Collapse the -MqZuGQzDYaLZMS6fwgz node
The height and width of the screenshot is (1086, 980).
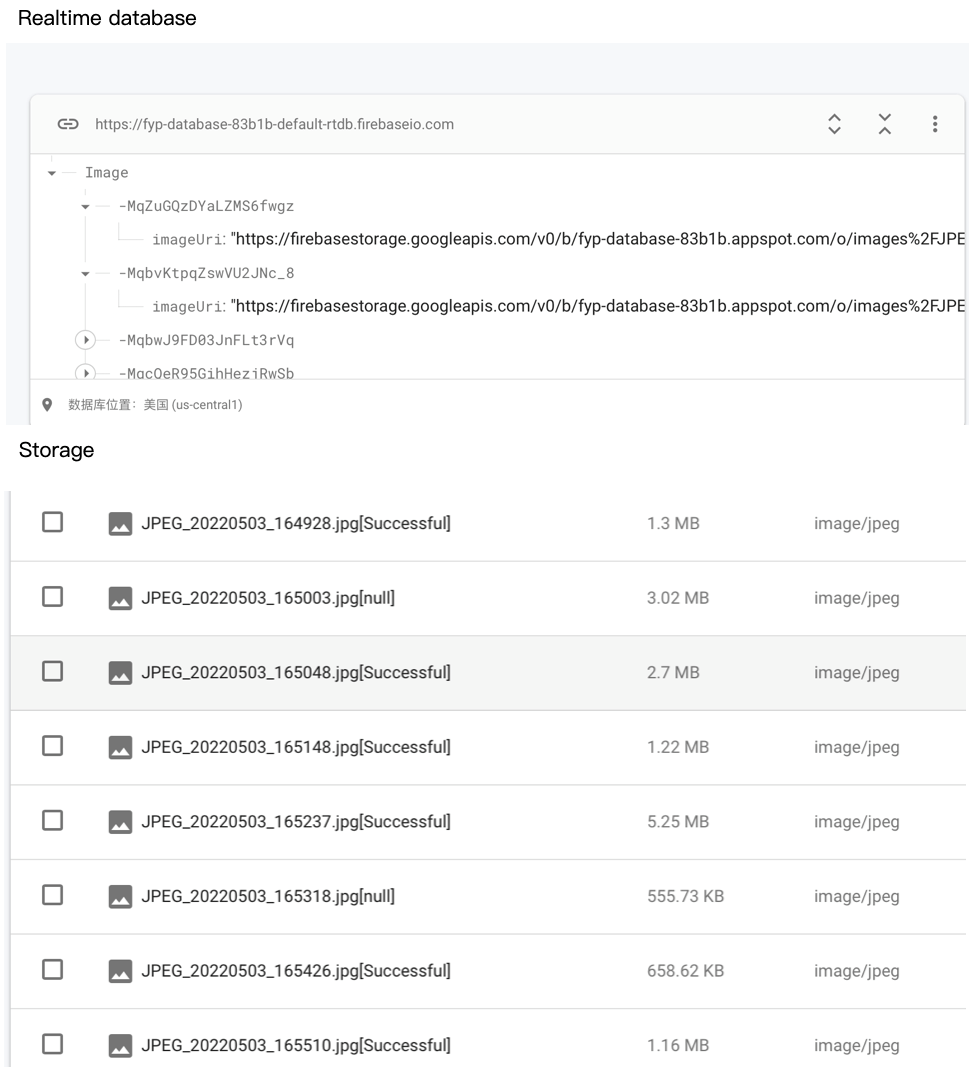[x=86, y=207]
